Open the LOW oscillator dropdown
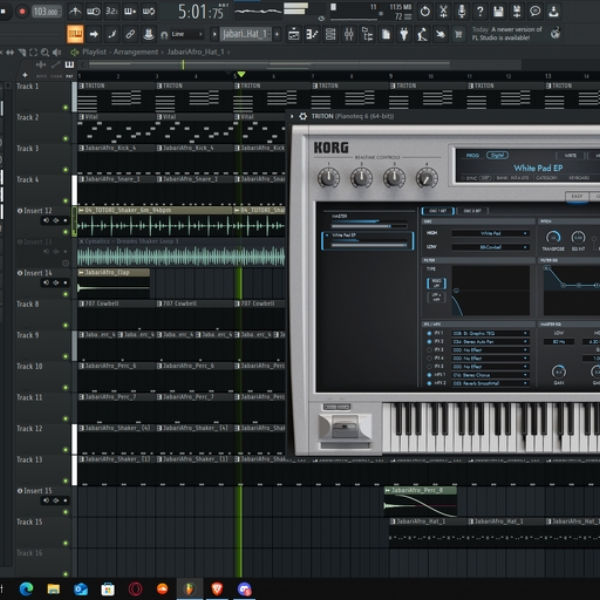Screen dimensions: 600x600 (x=491, y=247)
